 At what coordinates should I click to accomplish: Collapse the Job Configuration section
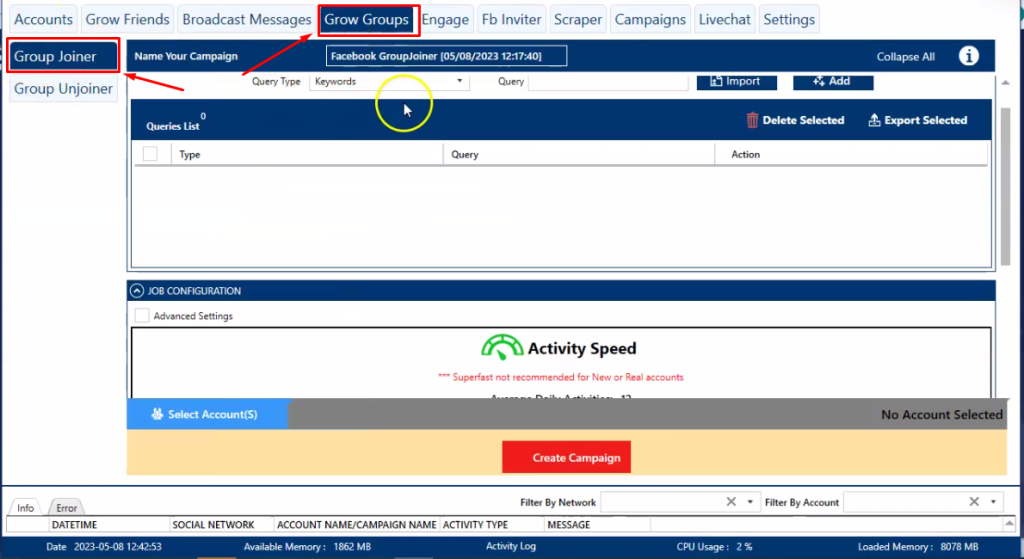click(136, 291)
